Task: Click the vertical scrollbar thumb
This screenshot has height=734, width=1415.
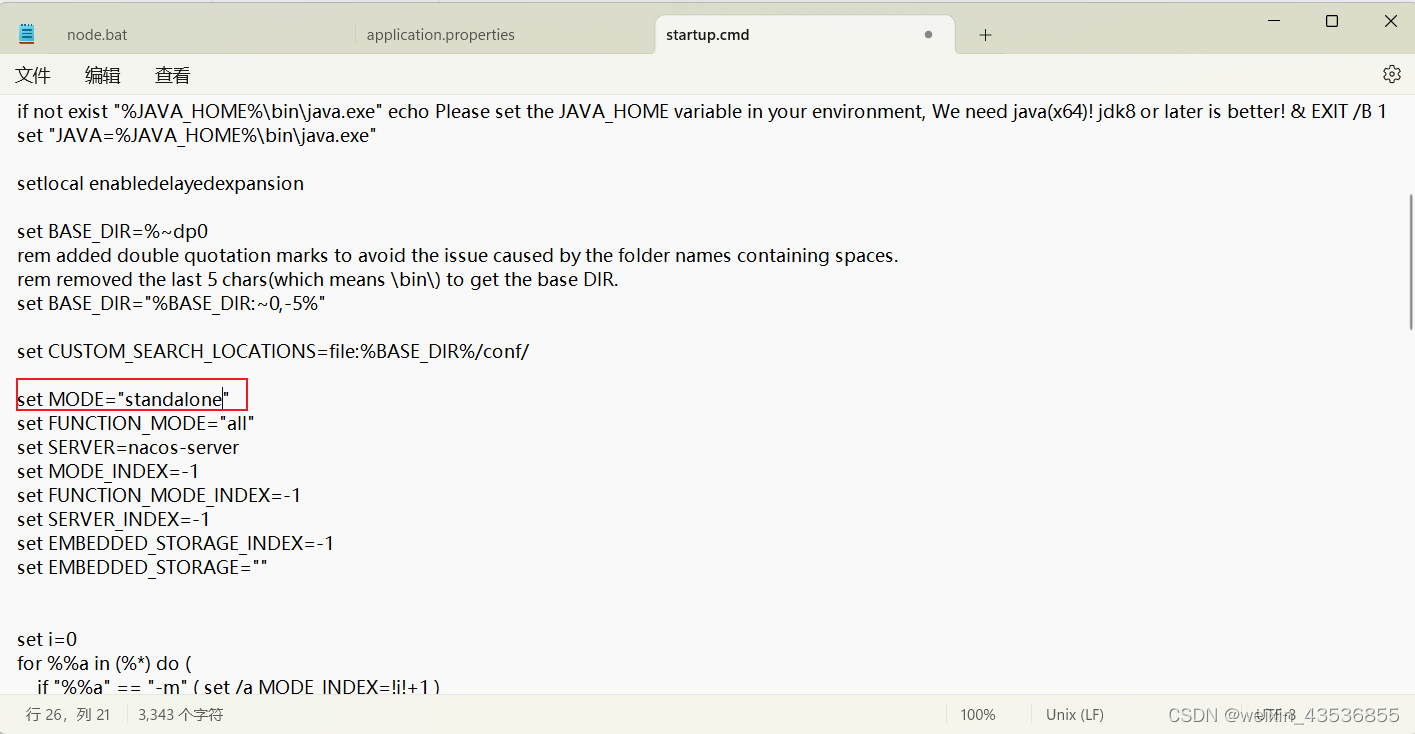Action: pos(1410,262)
